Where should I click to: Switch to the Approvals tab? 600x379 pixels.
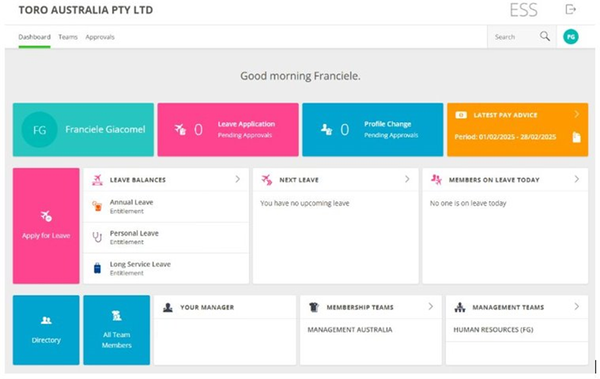[100, 37]
